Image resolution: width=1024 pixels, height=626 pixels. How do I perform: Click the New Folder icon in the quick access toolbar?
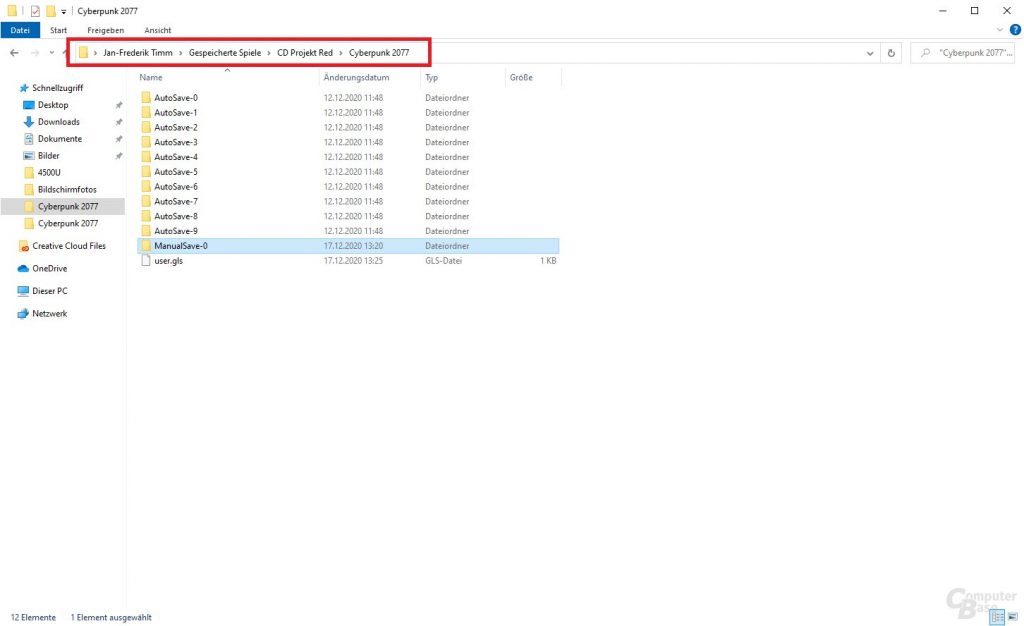click(x=50, y=11)
